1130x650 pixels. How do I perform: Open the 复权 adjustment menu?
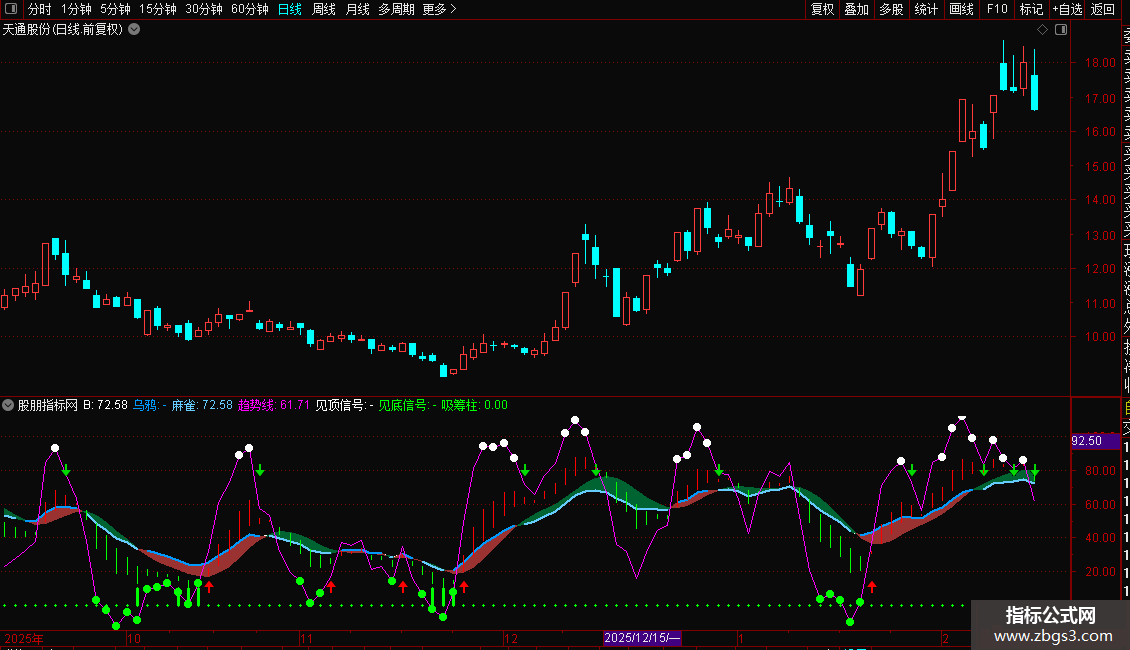(x=822, y=9)
